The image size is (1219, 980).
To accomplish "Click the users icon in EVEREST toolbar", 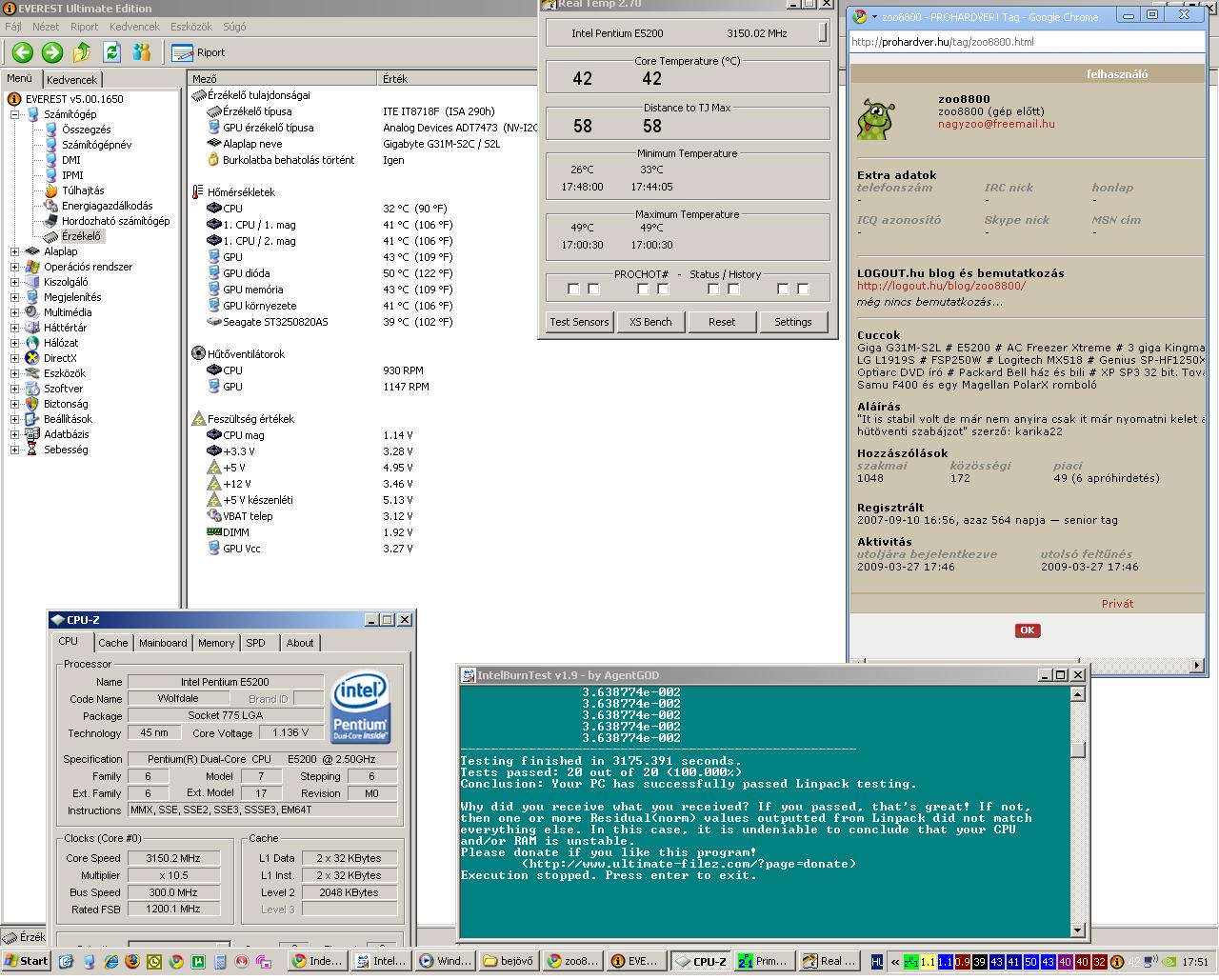I will tap(142, 52).
